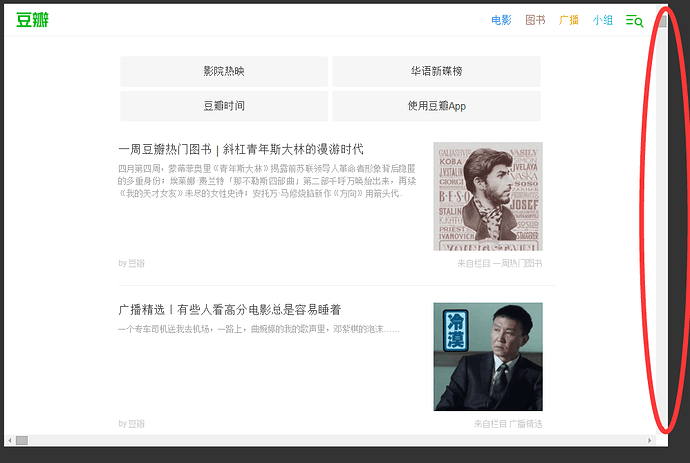Click the horizontal scrollbar left arrow
The image size is (690, 463).
10,440
